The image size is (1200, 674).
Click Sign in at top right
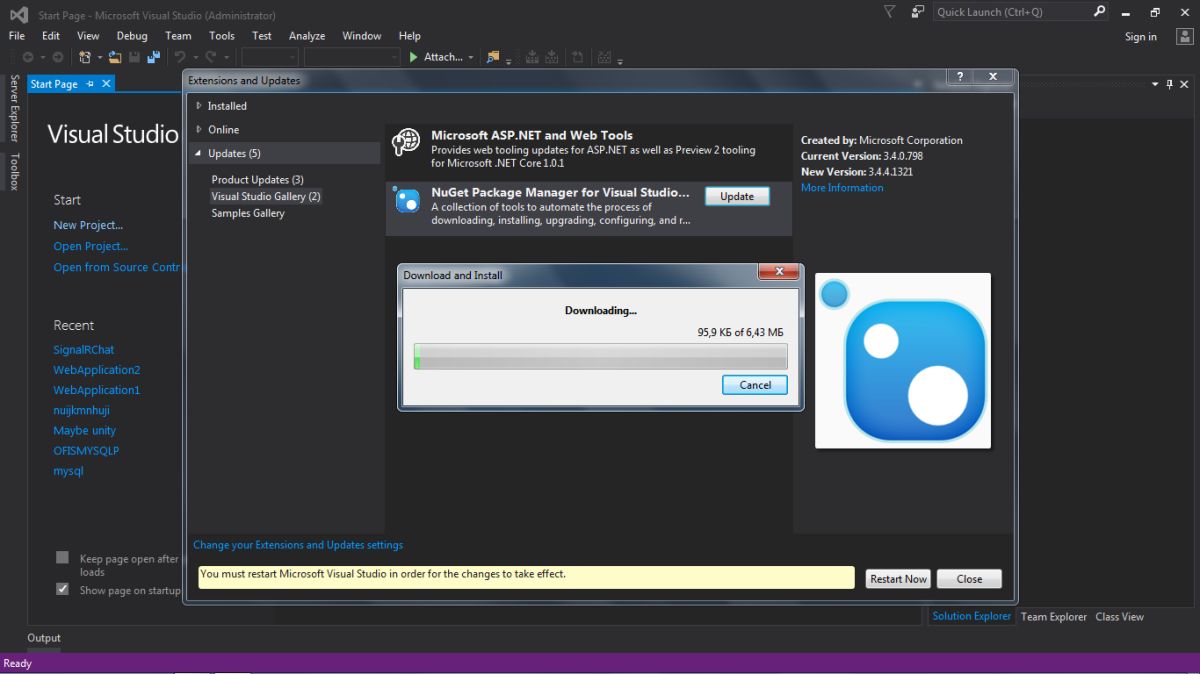tap(1140, 37)
